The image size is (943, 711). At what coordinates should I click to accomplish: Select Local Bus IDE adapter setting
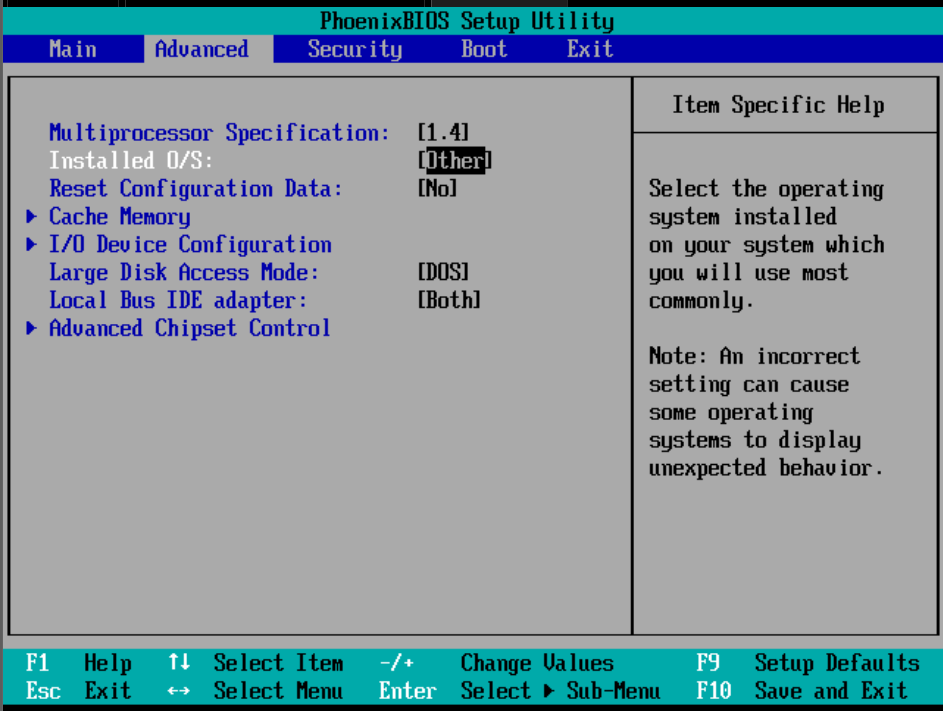(x=178, y=300)
